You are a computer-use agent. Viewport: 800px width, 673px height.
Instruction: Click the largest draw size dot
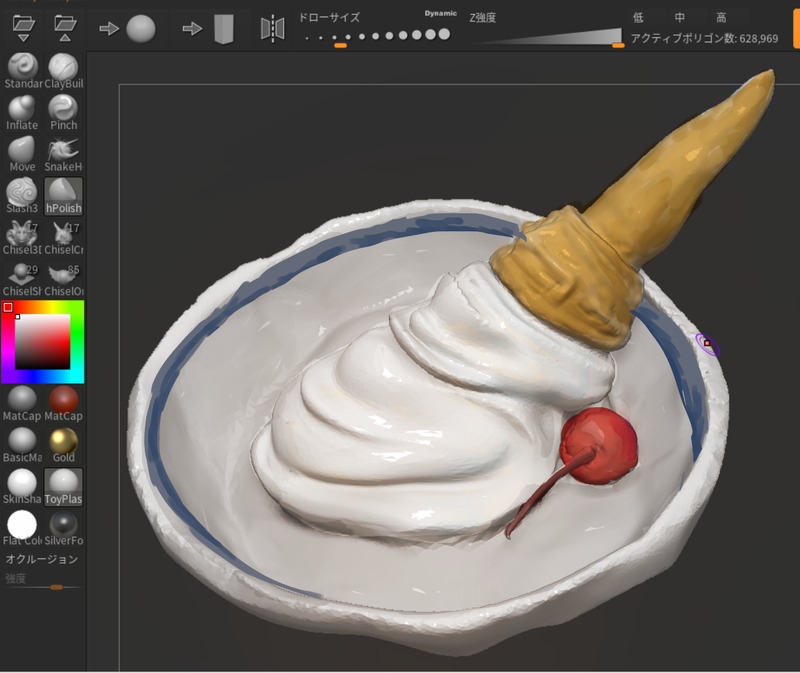coord(444,34)
